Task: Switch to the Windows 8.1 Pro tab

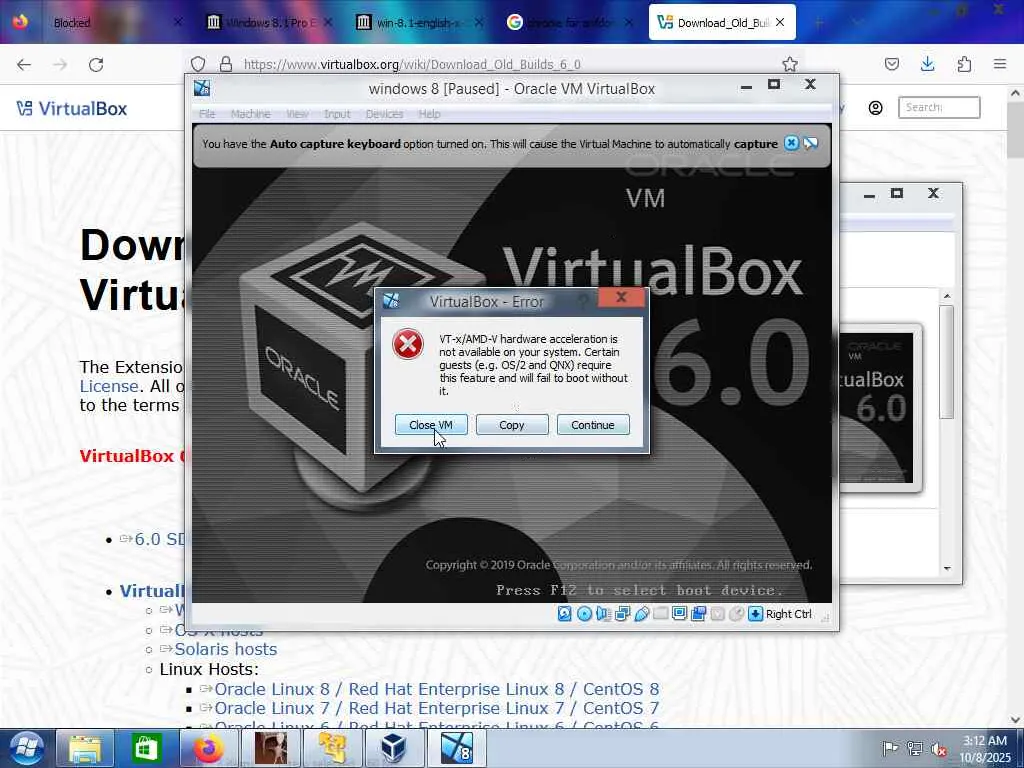Action: pos(271,23)
